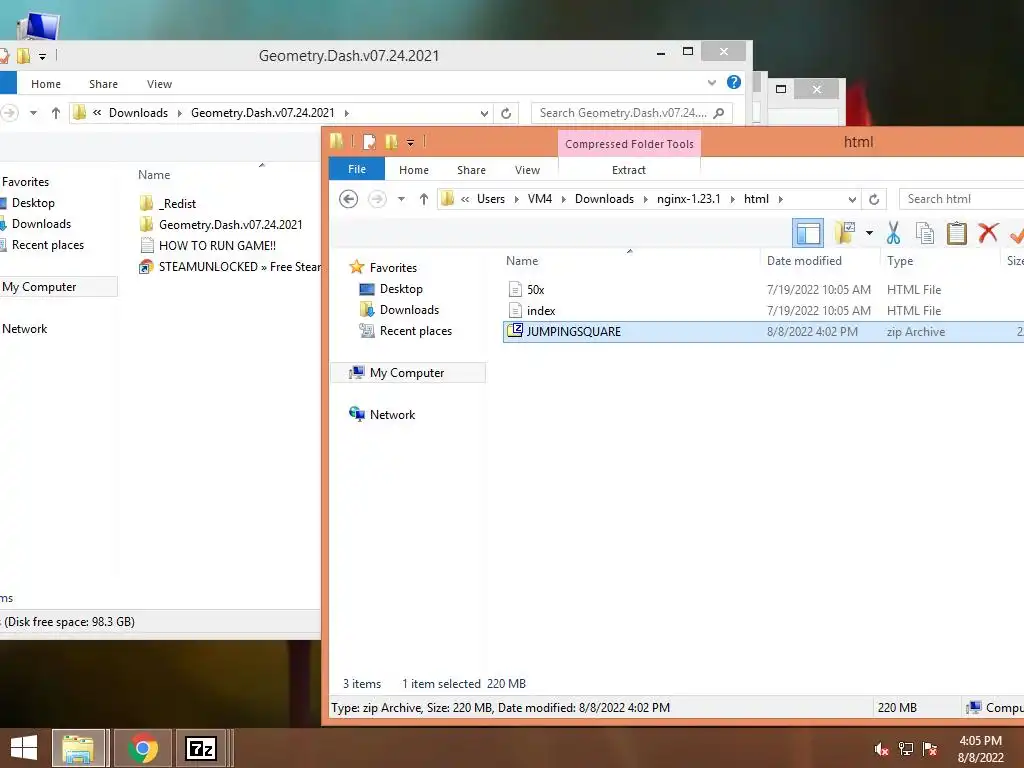Select _Redist folder
This screenshot has height=768, width=1024.
[x=178, y=204]
